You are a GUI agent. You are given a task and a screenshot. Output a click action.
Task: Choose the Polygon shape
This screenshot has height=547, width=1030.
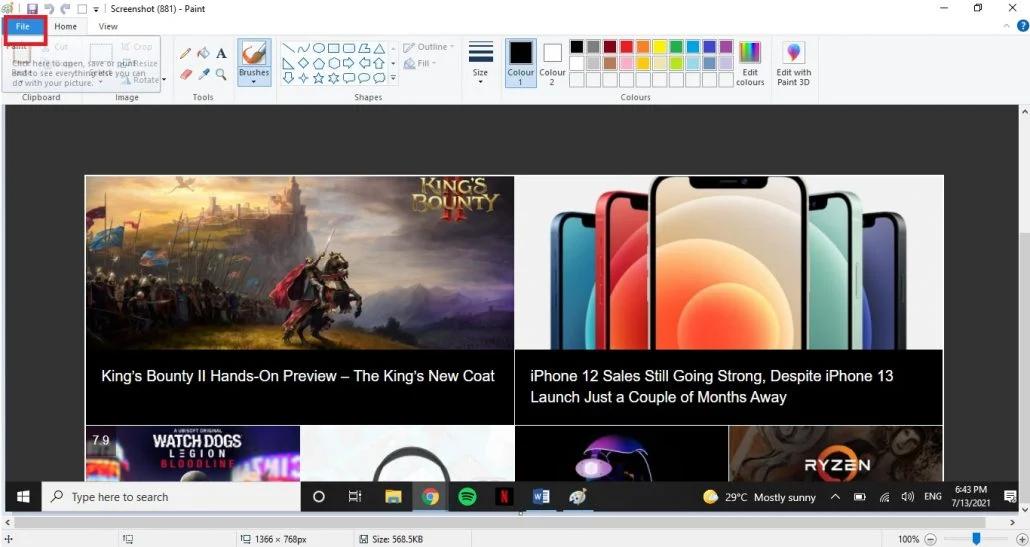(364, 49)
